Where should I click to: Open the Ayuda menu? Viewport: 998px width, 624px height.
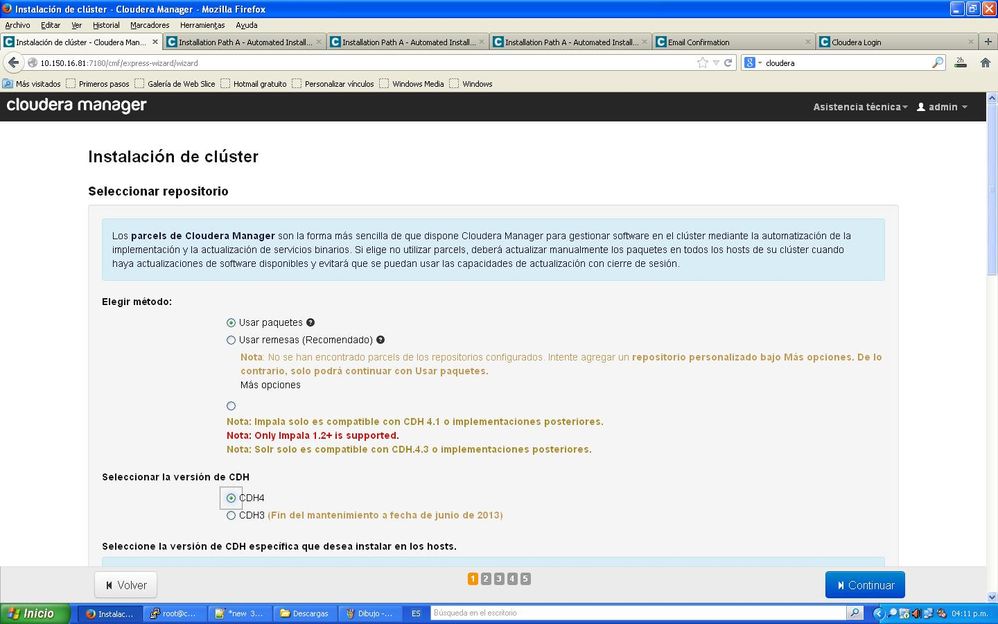[246, 25]
